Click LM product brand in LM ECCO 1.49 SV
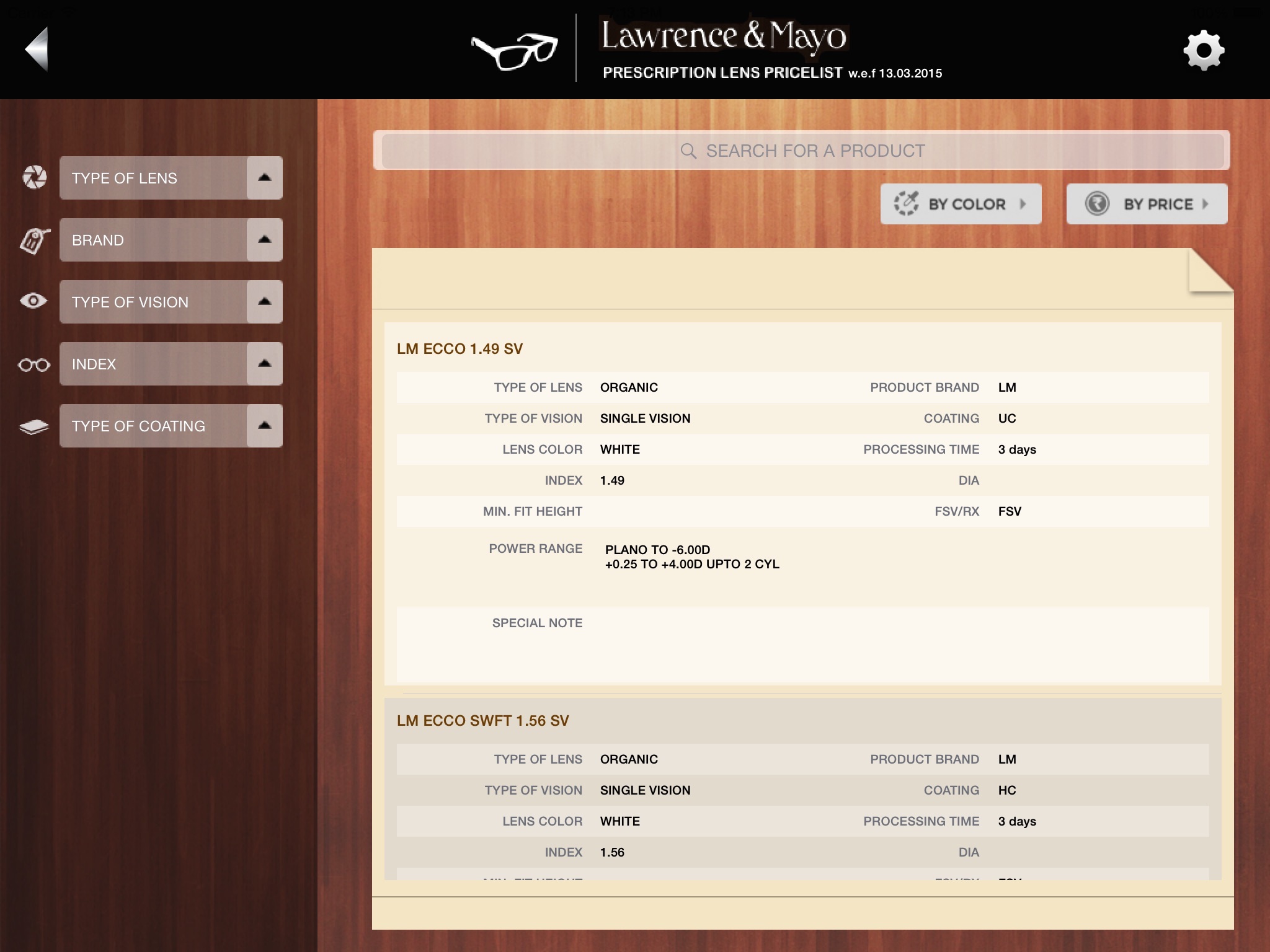 (x=1007, y=387)
